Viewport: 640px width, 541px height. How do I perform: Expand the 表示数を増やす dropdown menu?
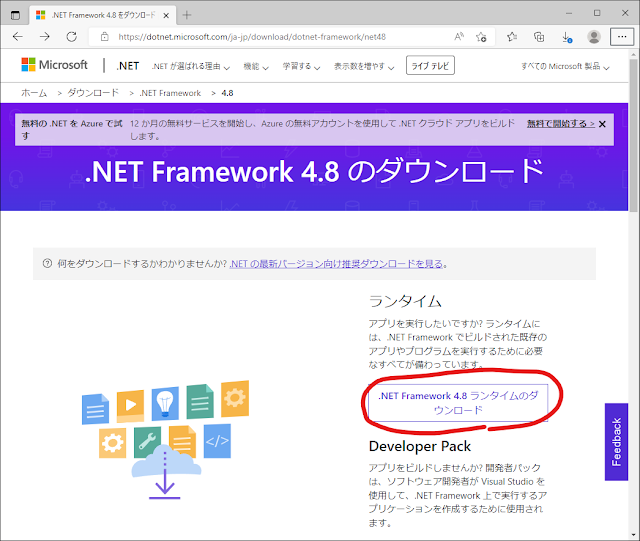[x=364, y=67]
